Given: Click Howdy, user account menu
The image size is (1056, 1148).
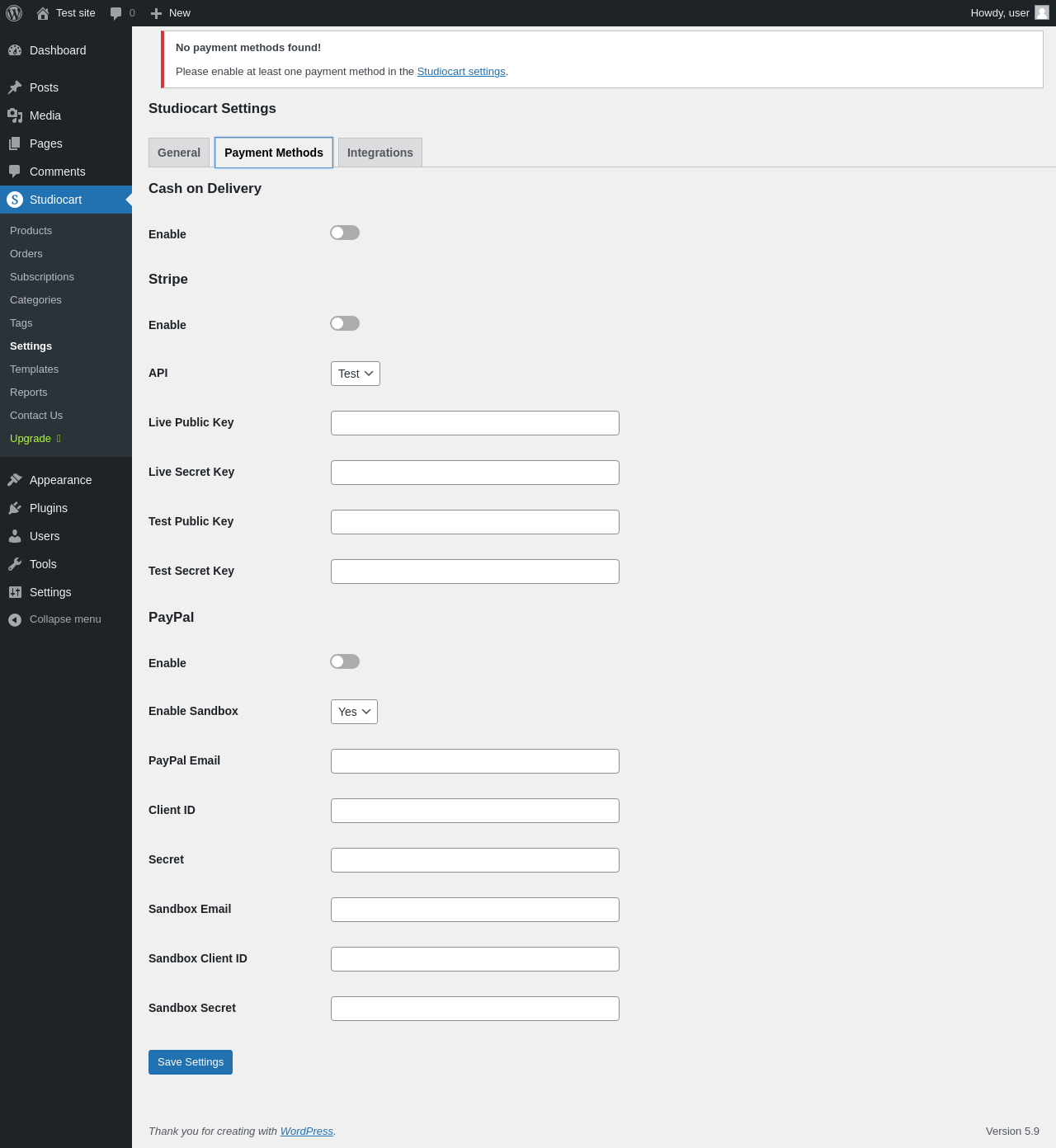Looking at the screenshot, I should click(1010, 13).
